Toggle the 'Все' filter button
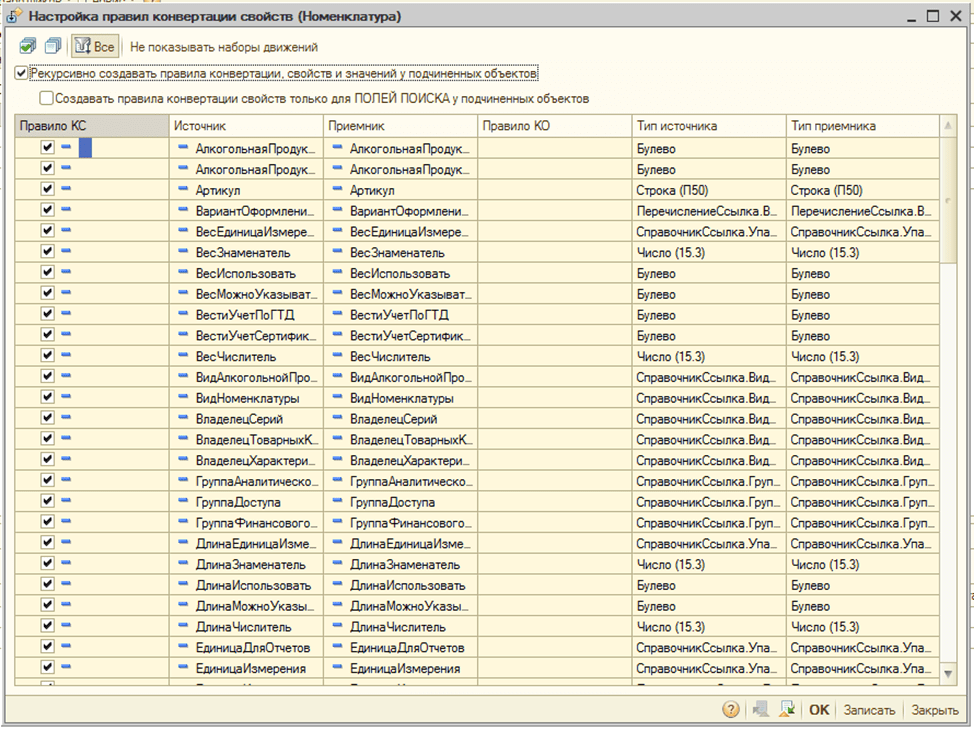 coord(97,46)
